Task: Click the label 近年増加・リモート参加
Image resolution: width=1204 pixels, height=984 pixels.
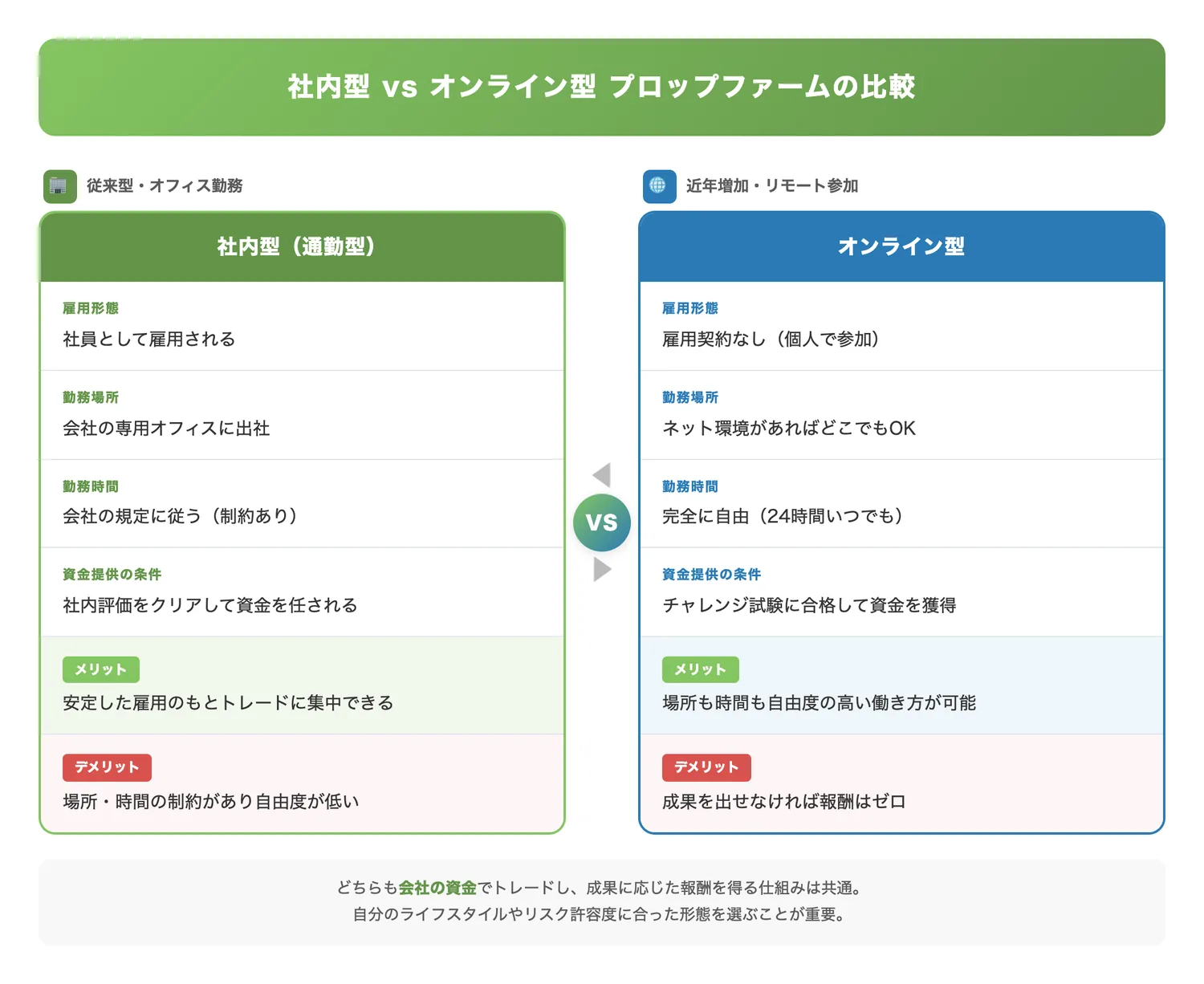Action: (772, 186)
